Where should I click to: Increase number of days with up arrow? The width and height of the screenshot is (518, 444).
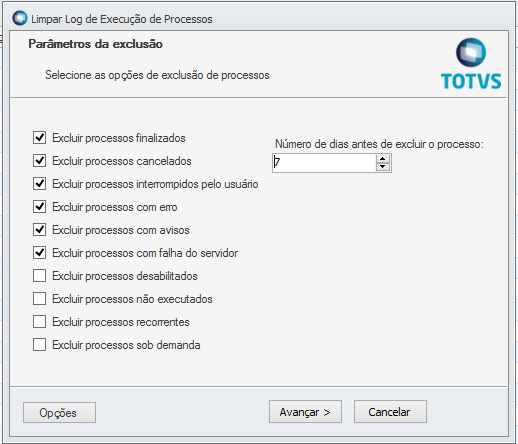coord(383,159)
